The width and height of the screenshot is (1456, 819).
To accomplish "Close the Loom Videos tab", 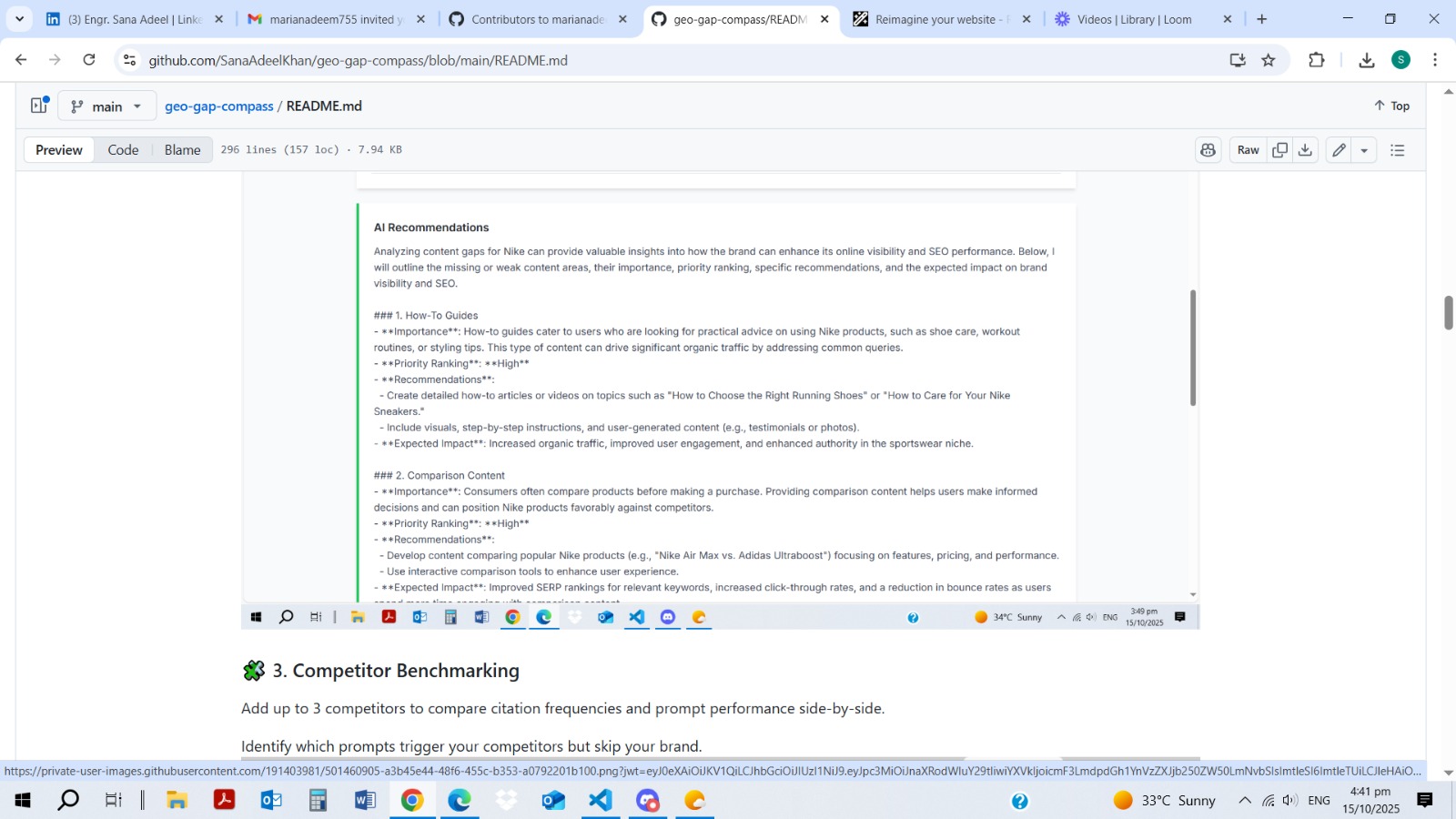I will pos(1227,19).
